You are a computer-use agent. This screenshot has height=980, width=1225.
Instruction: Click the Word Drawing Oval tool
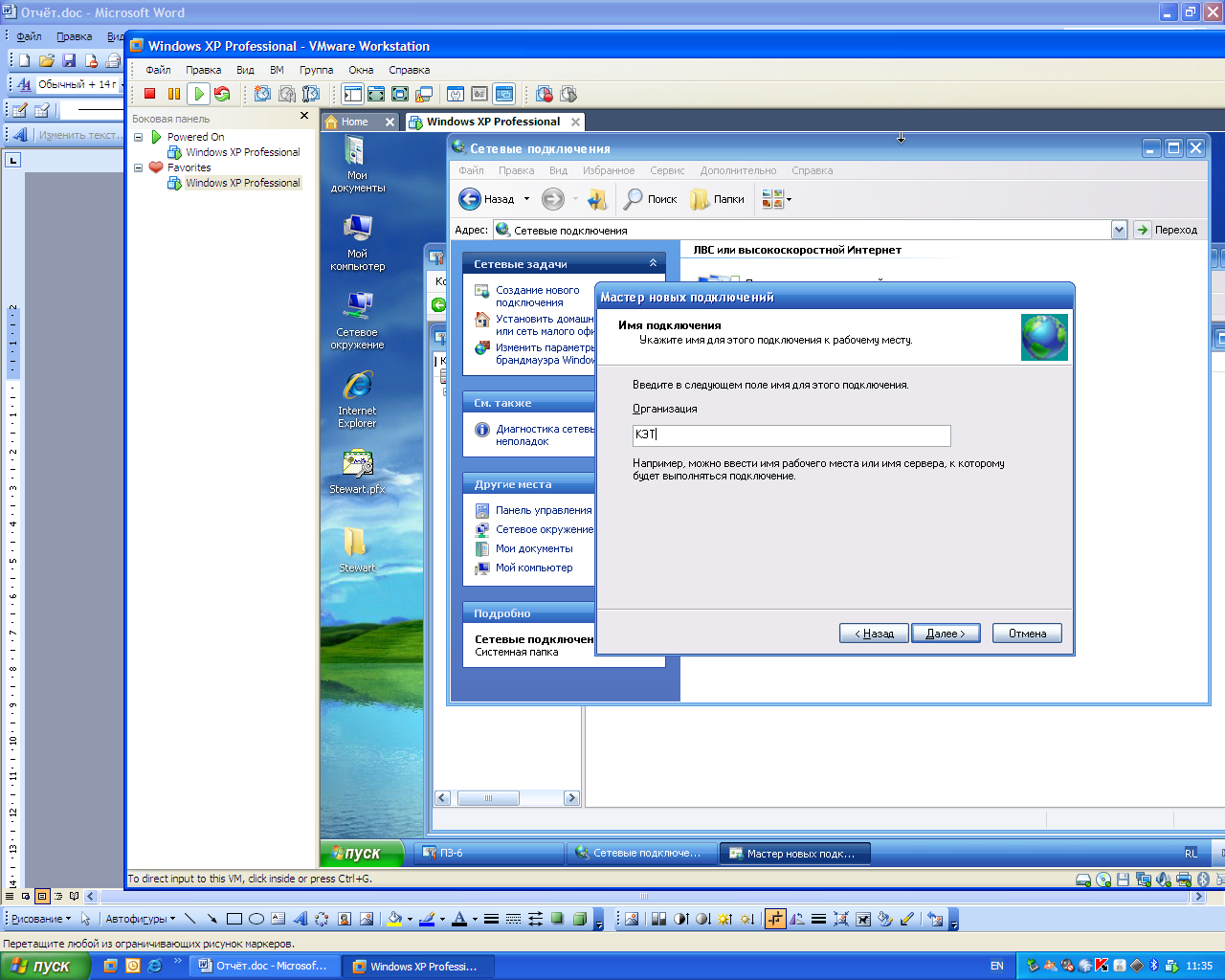pyautogui.click(x=256, y=919)
